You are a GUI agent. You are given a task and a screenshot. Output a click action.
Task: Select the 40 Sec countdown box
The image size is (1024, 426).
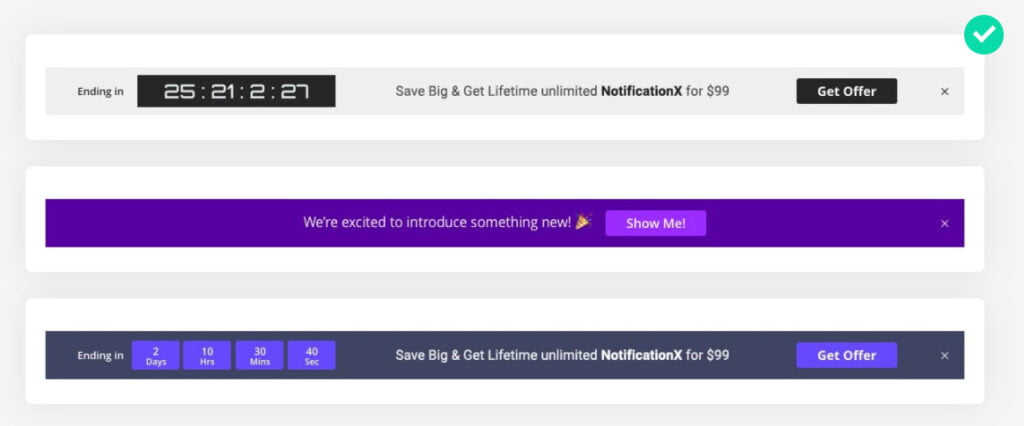(312, 355)
